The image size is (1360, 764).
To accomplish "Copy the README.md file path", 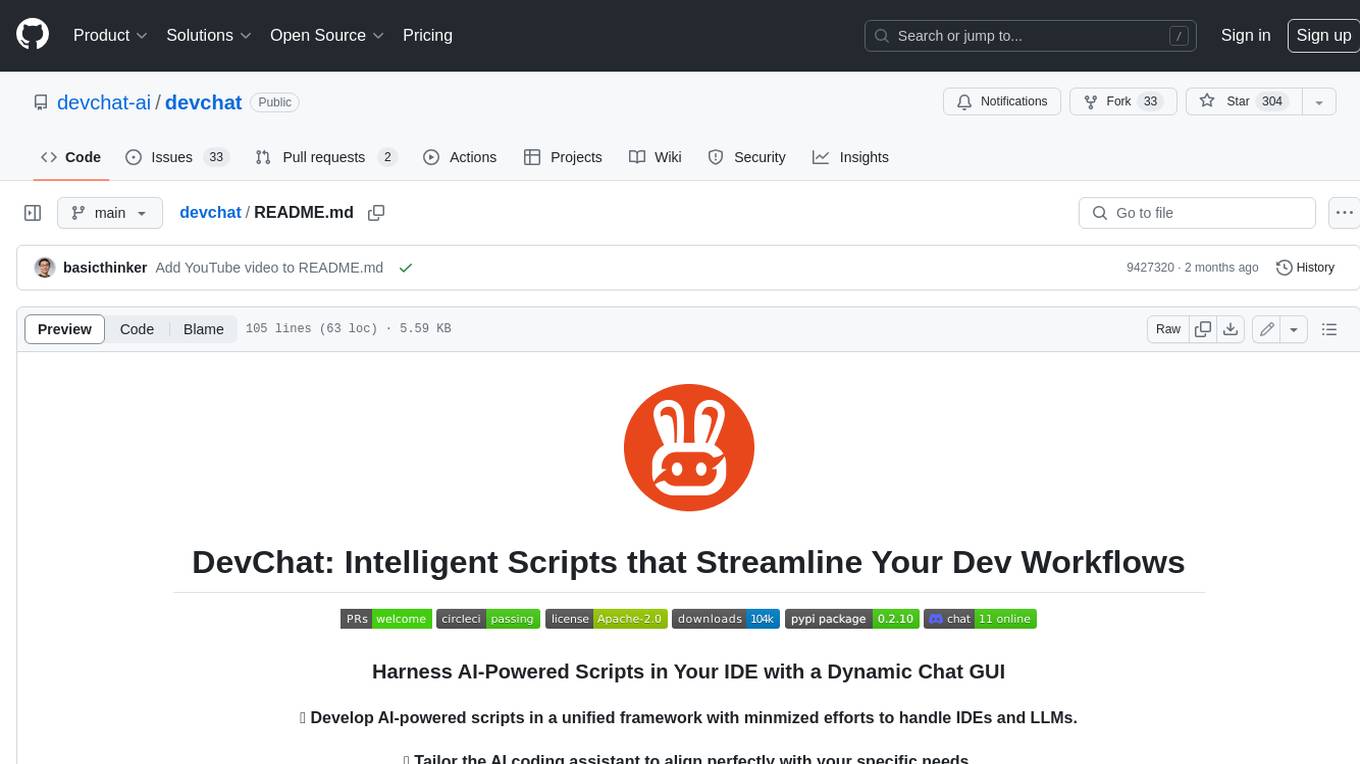I will [x=376, y=213].
